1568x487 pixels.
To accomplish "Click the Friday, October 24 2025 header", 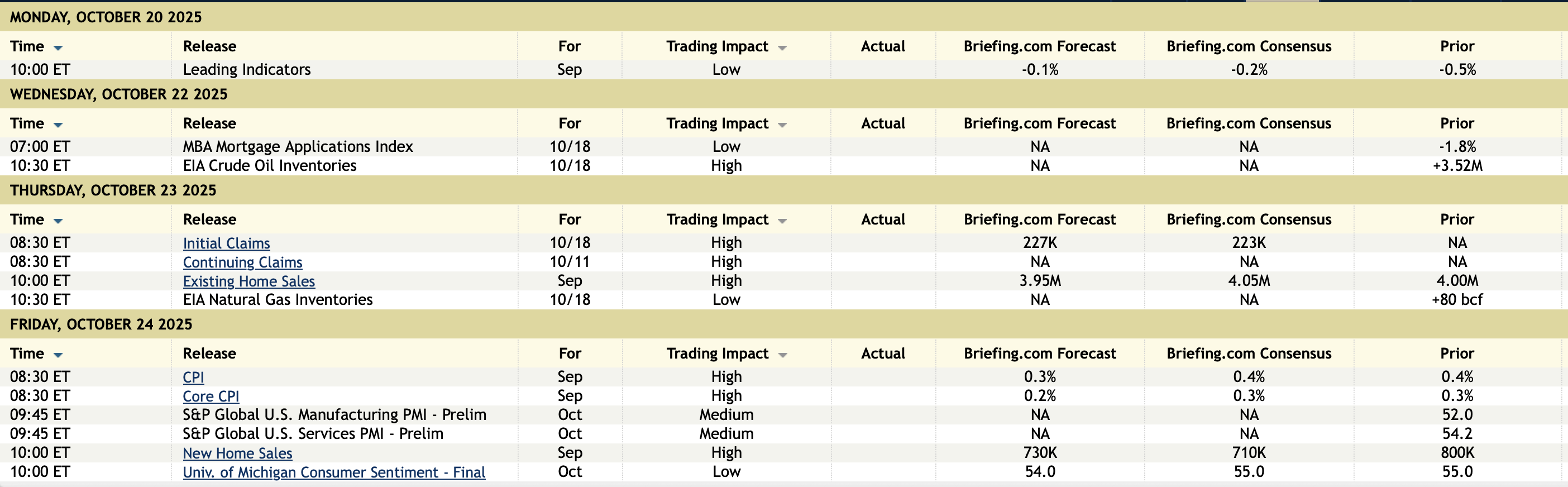I will pos(101,324).
